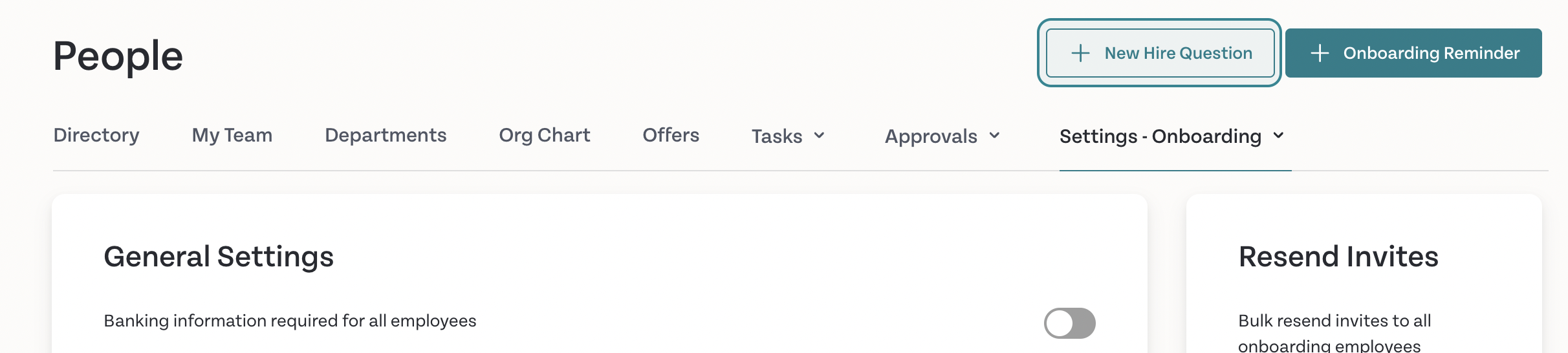Viewport: 1568px width, 353px height.
Task: Select the Offers tab
Action: point(671,135)
